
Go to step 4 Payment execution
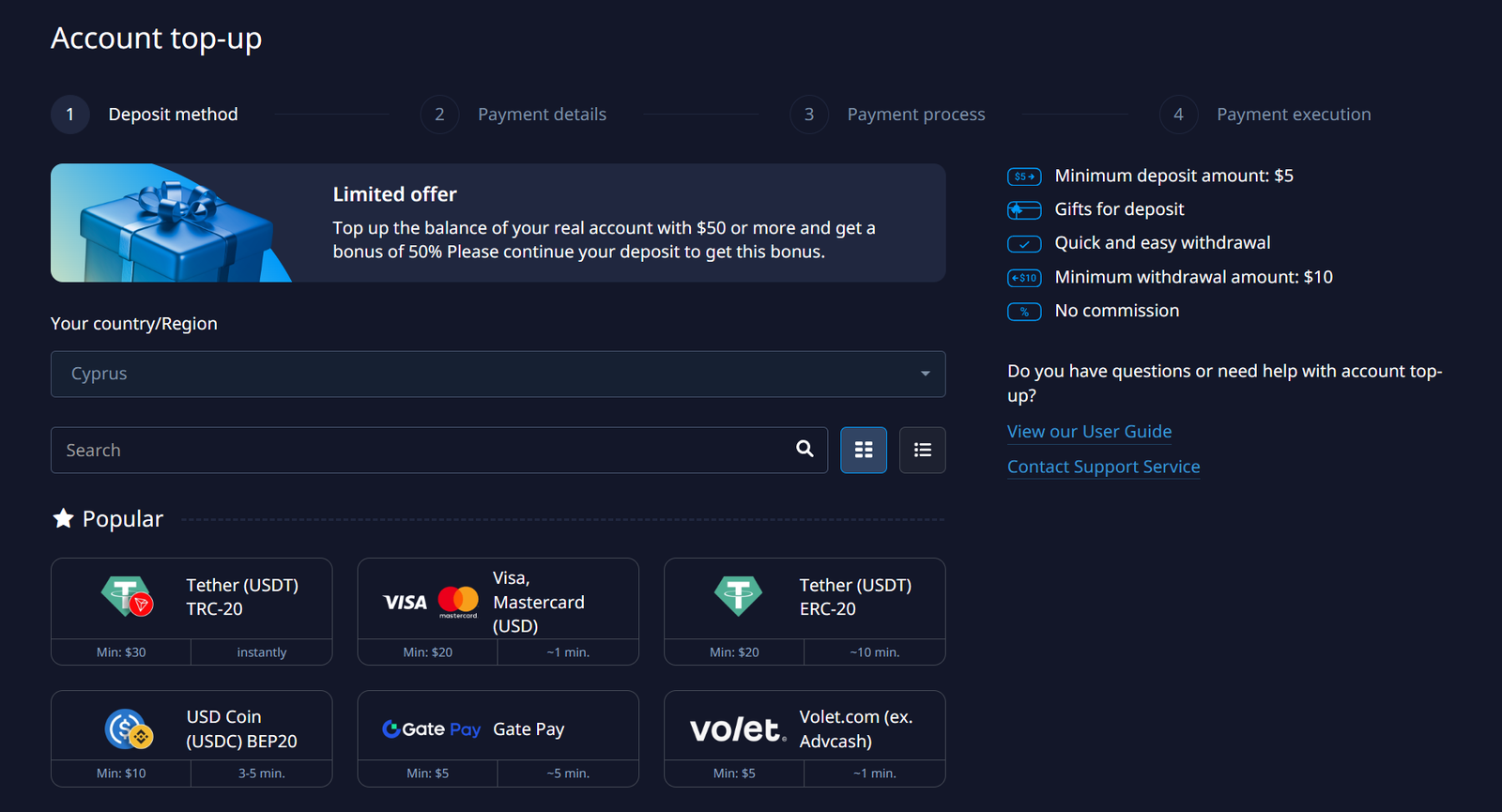pyautogui.click(x=1265, y=115)
